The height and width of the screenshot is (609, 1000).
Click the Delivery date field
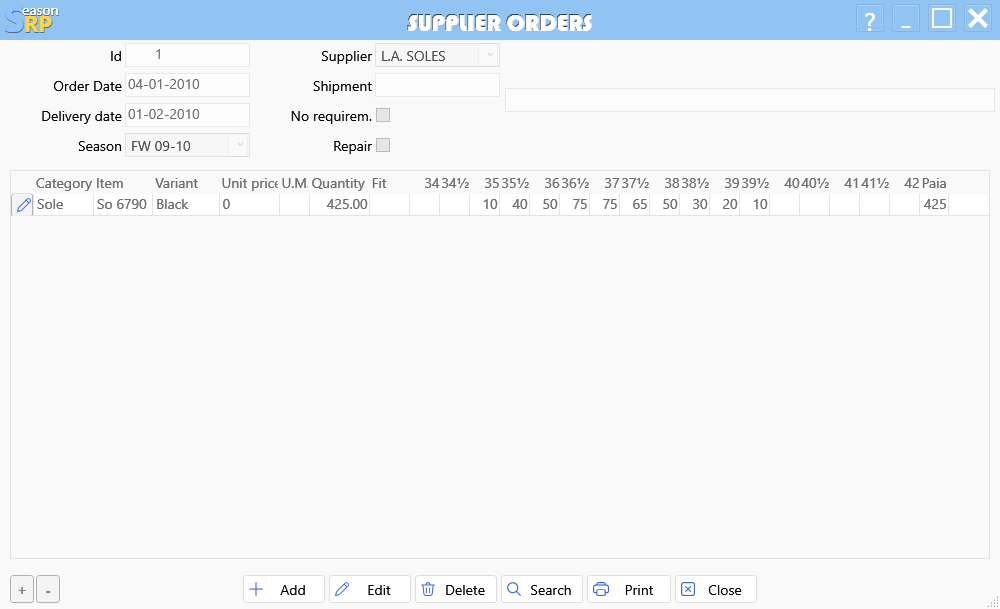(188, 115)
